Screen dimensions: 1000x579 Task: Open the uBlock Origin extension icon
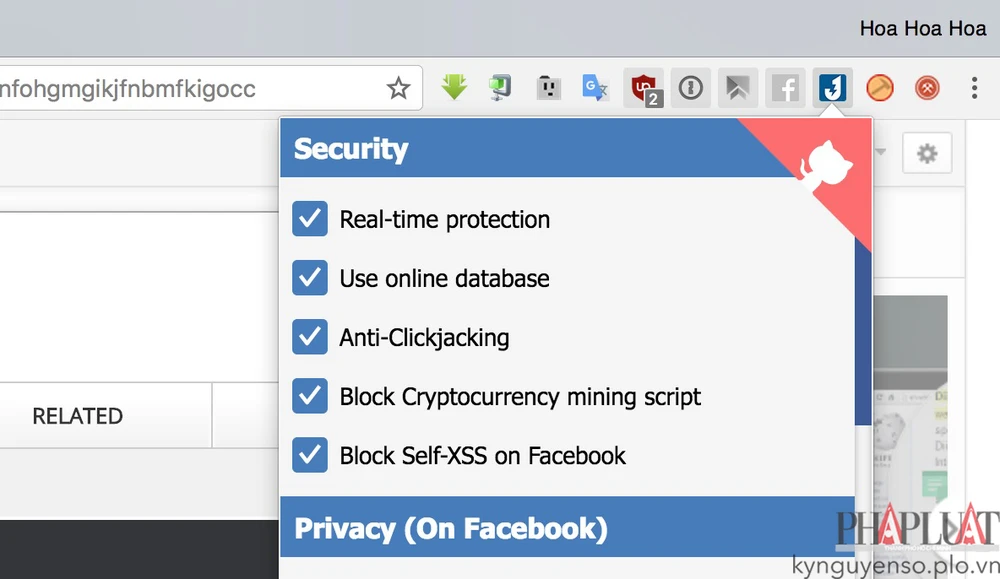644,89
